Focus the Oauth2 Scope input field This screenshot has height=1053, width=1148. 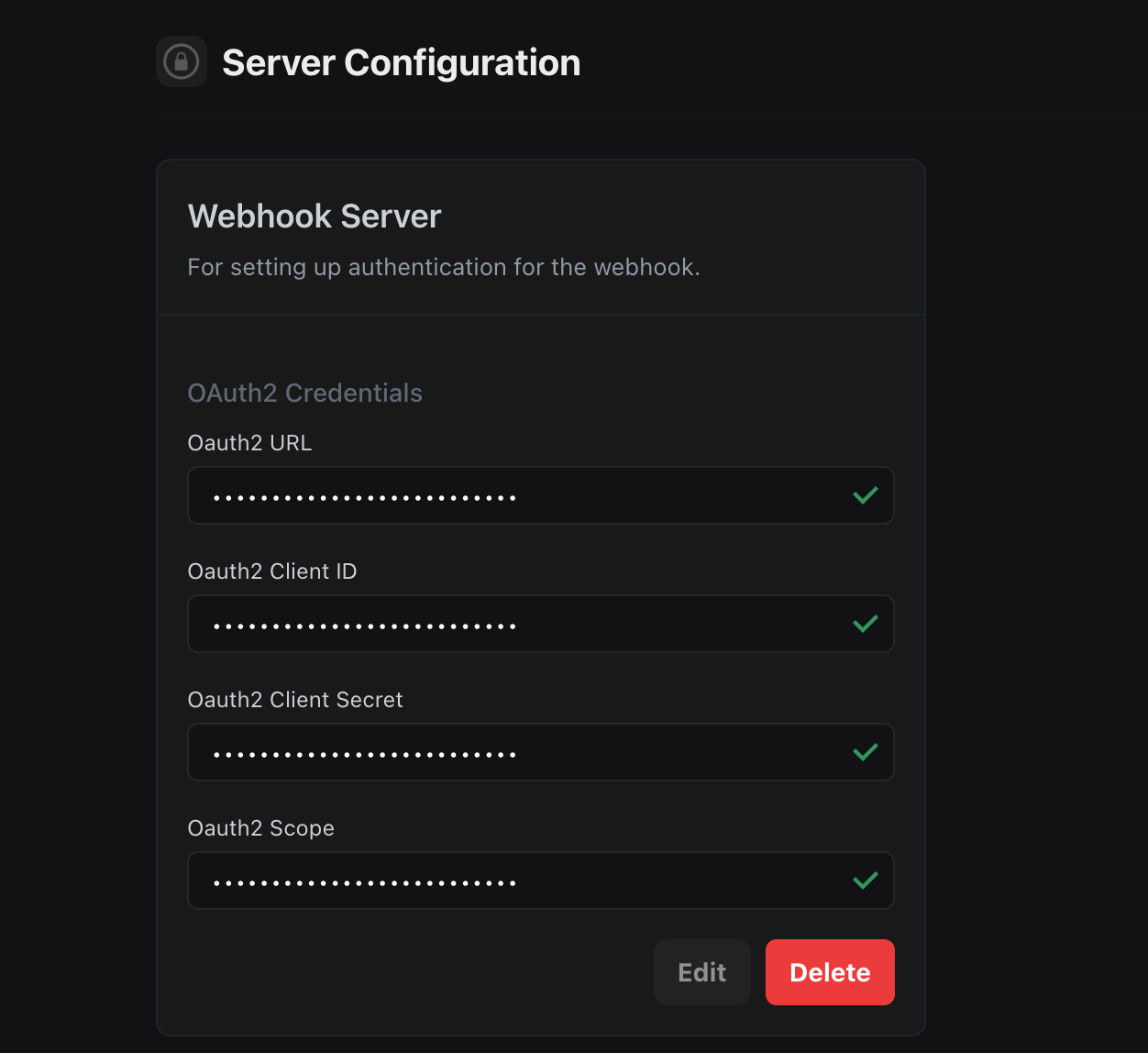tap(541, 881)
